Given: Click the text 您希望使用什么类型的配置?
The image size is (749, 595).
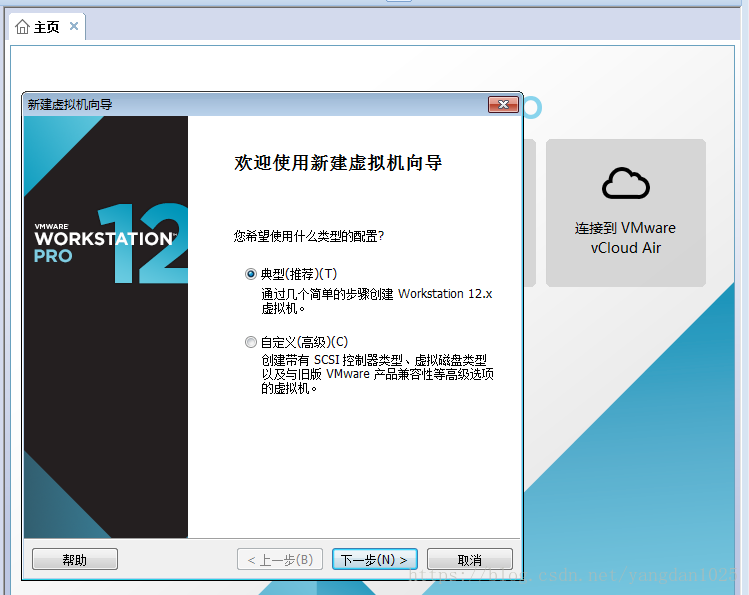Looking at the screenshot, I should click(309, 236).
